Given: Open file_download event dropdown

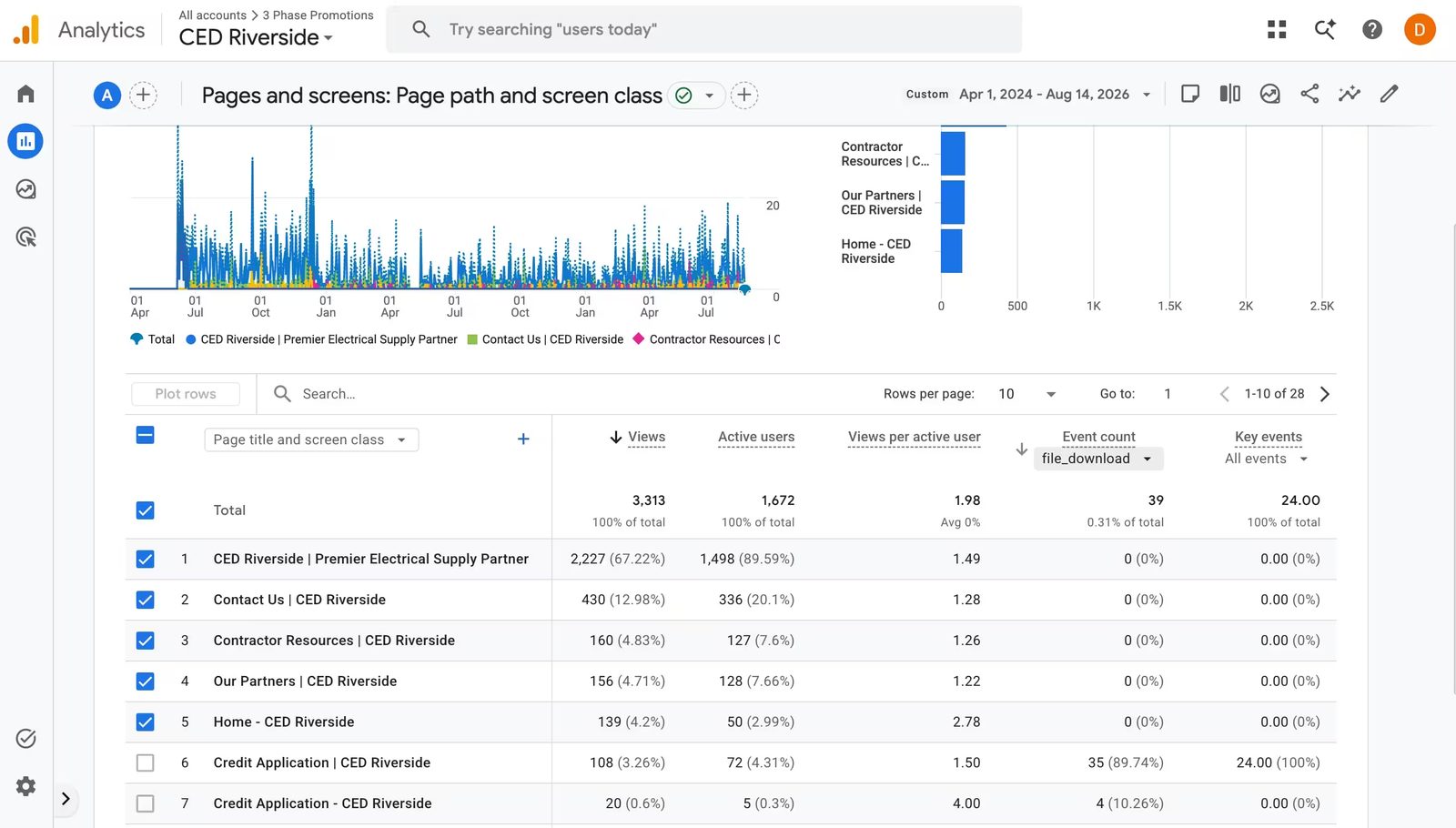Looking at the screenshot, I should click(x=1098, y=459).
